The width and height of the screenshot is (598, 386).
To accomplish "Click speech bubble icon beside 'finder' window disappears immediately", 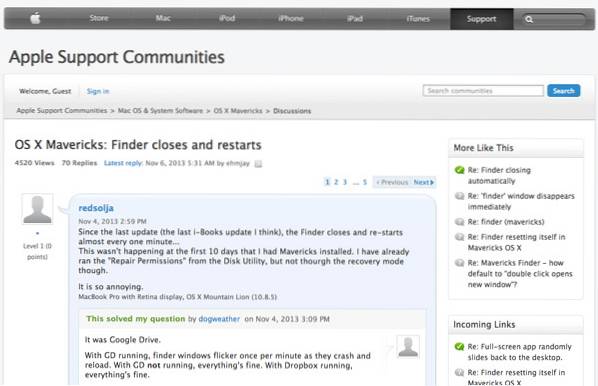I will tap(460, 196).
